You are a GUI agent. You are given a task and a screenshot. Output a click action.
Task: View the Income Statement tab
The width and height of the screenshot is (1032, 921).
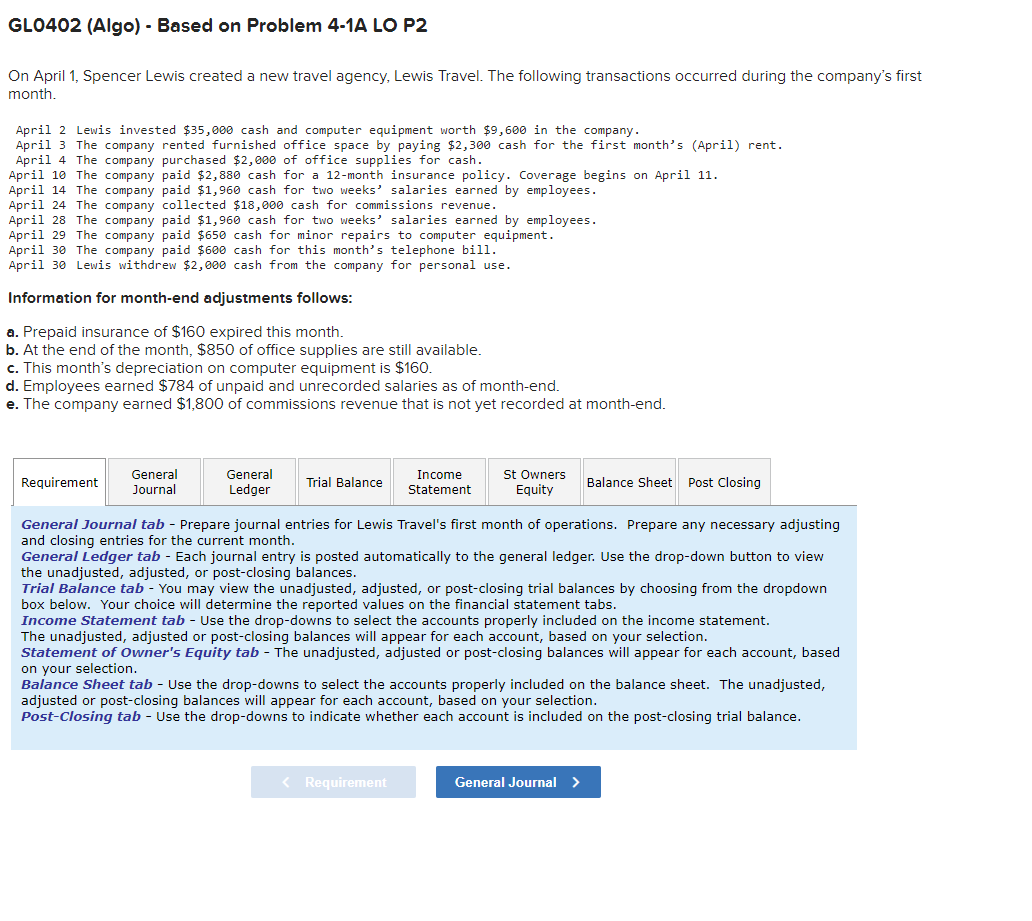coord(439,482)
